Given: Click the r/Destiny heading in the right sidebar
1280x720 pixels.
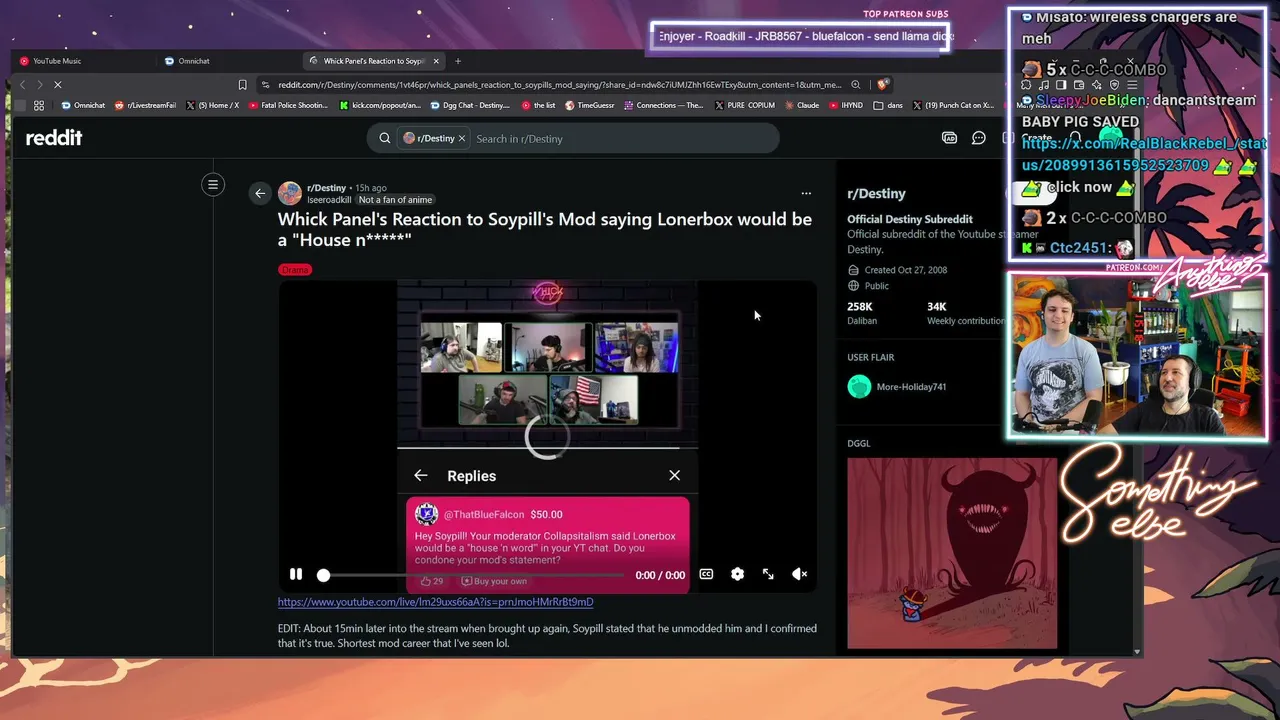Looking at the screenshot, I should coord(876,194).
